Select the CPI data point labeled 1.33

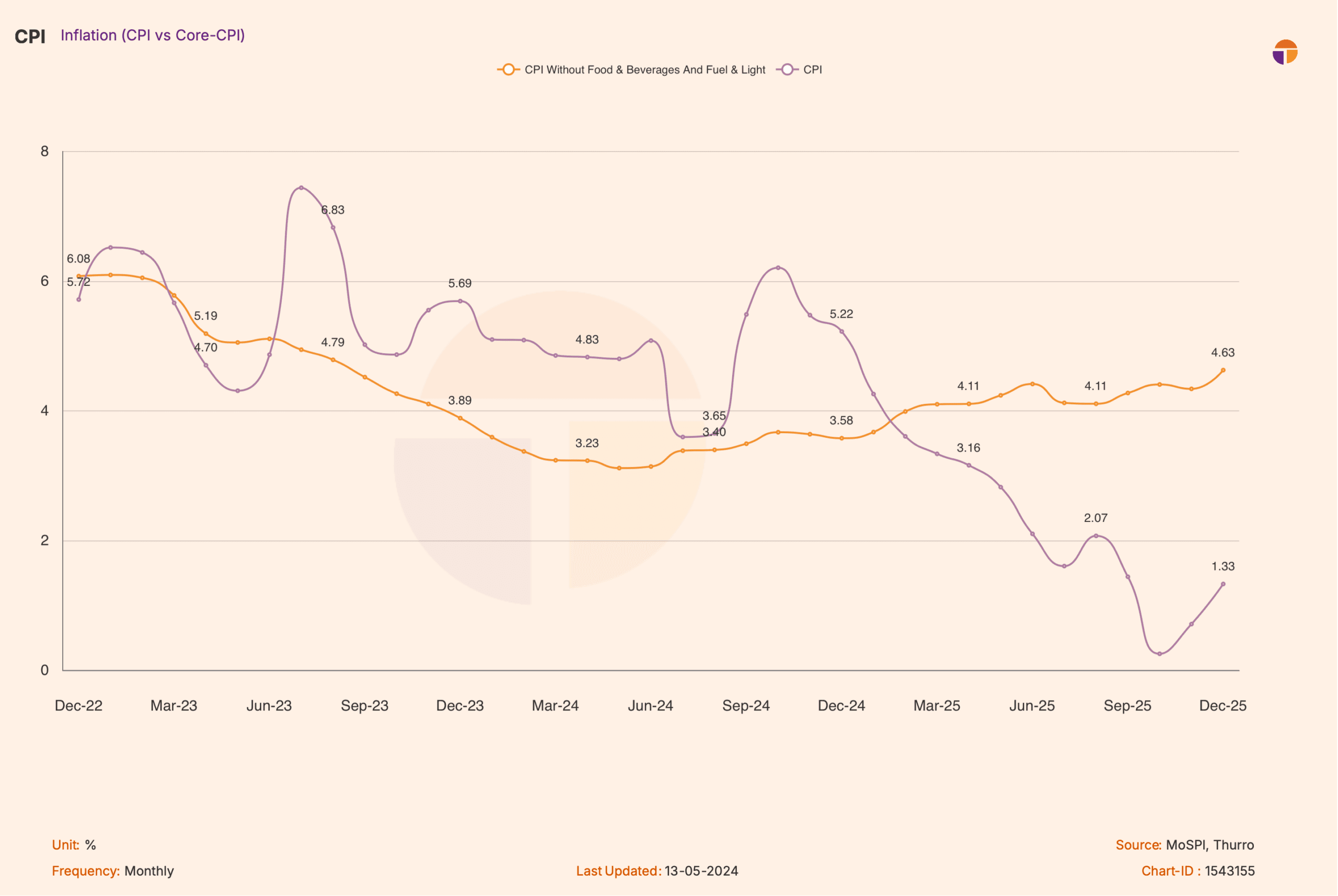[x=1223, y=585]
